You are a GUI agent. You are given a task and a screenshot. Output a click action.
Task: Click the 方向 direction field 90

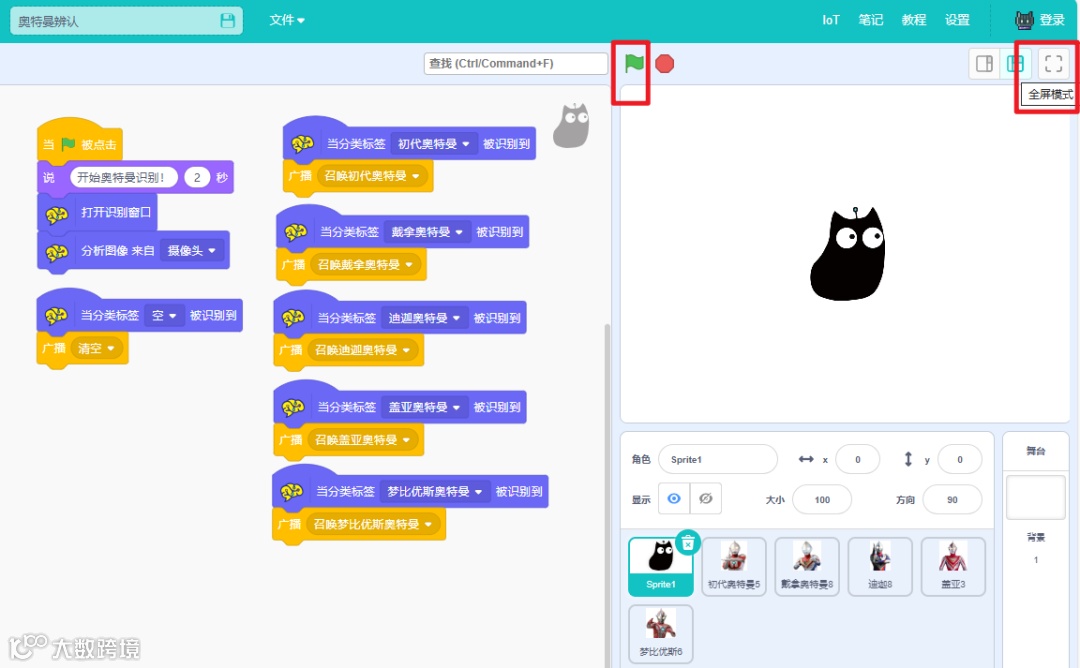(952, 500)
